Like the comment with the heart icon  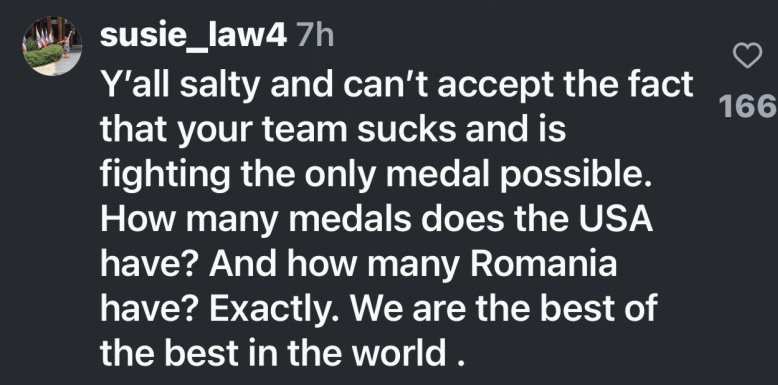(x=747, y=56)
